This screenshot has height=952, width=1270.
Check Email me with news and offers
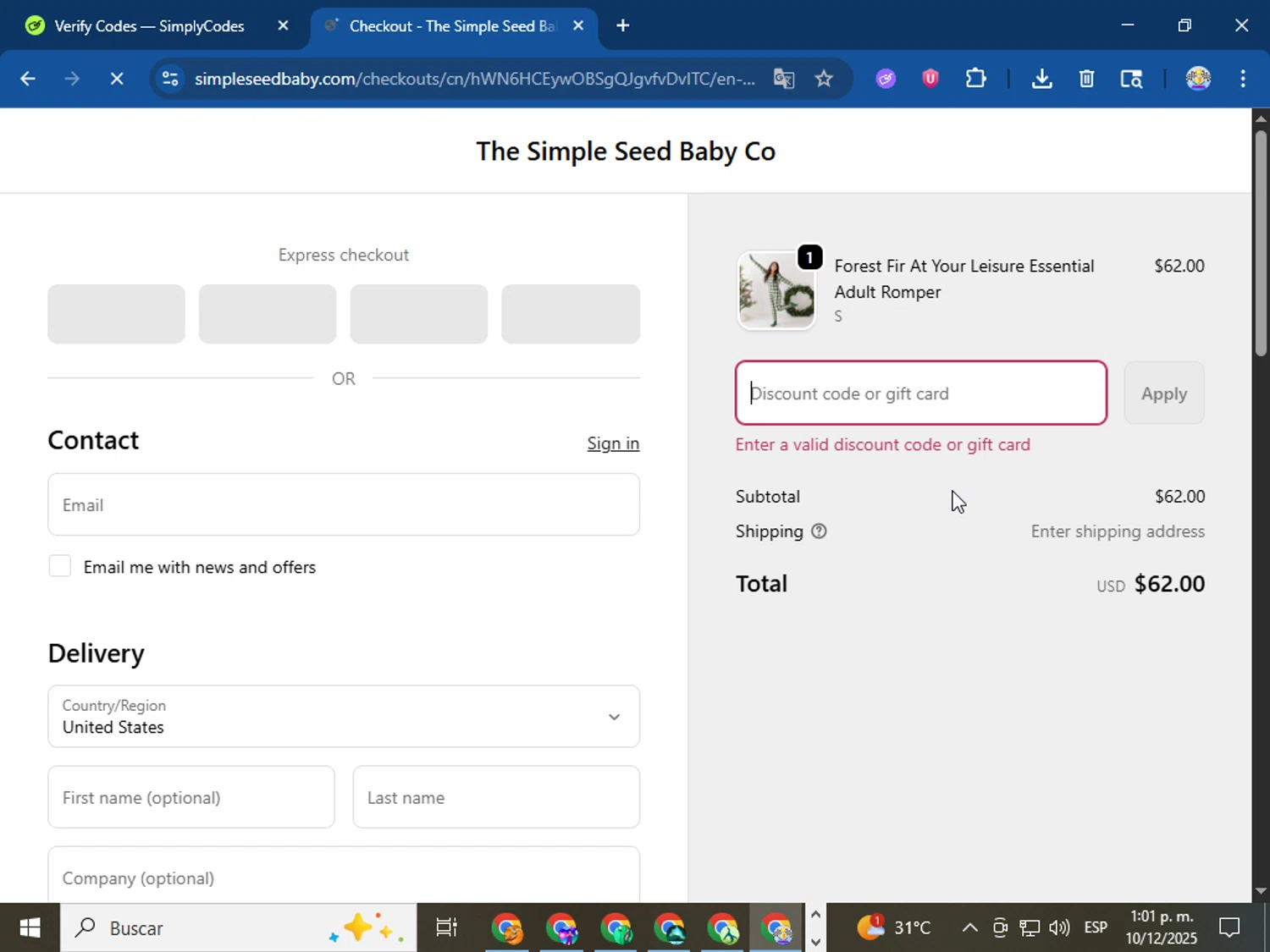click(60, 566)
